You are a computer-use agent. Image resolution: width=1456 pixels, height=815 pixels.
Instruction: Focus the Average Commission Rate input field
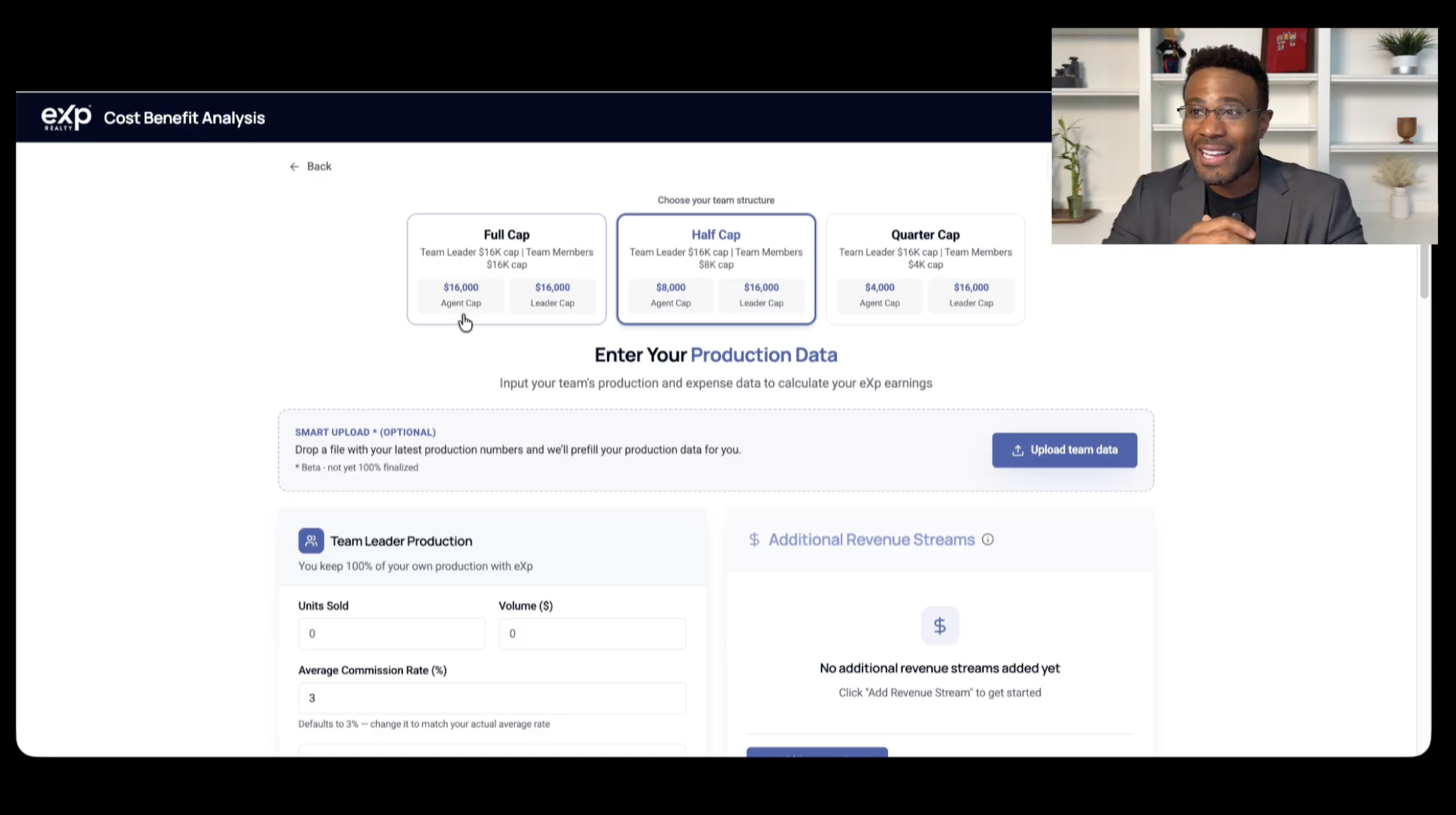(x=492, y=698)
